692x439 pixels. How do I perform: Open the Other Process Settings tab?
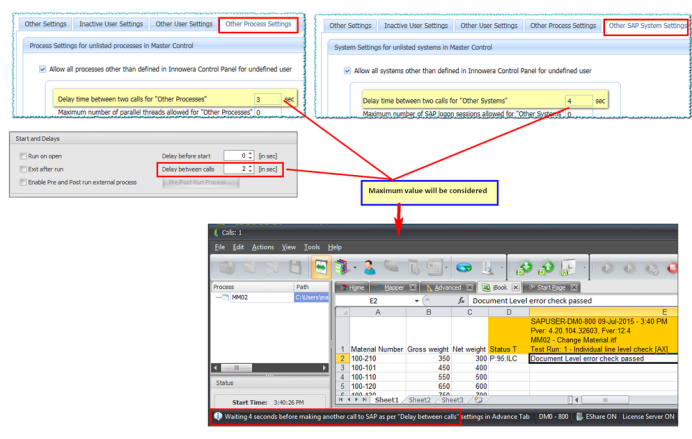pos(258,24)
